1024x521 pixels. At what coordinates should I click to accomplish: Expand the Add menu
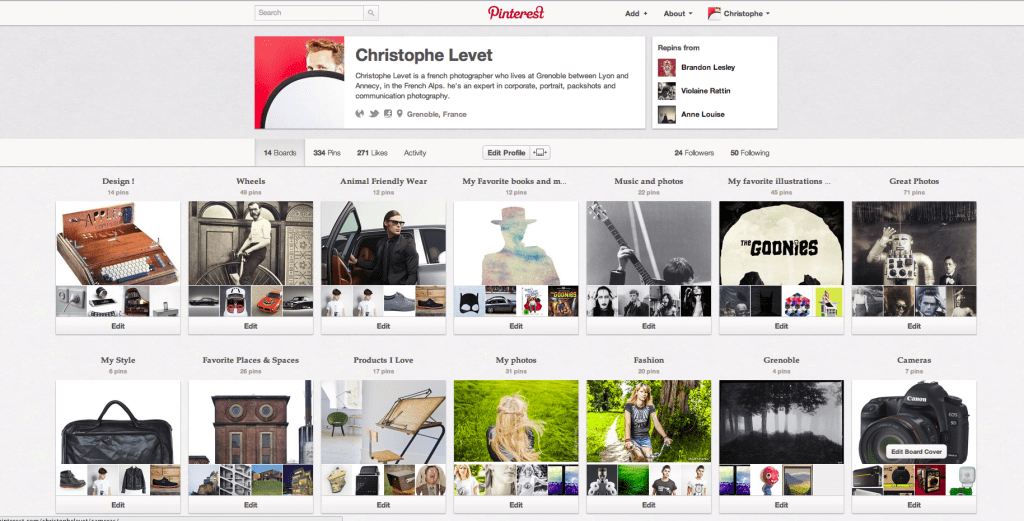point(636,13)
